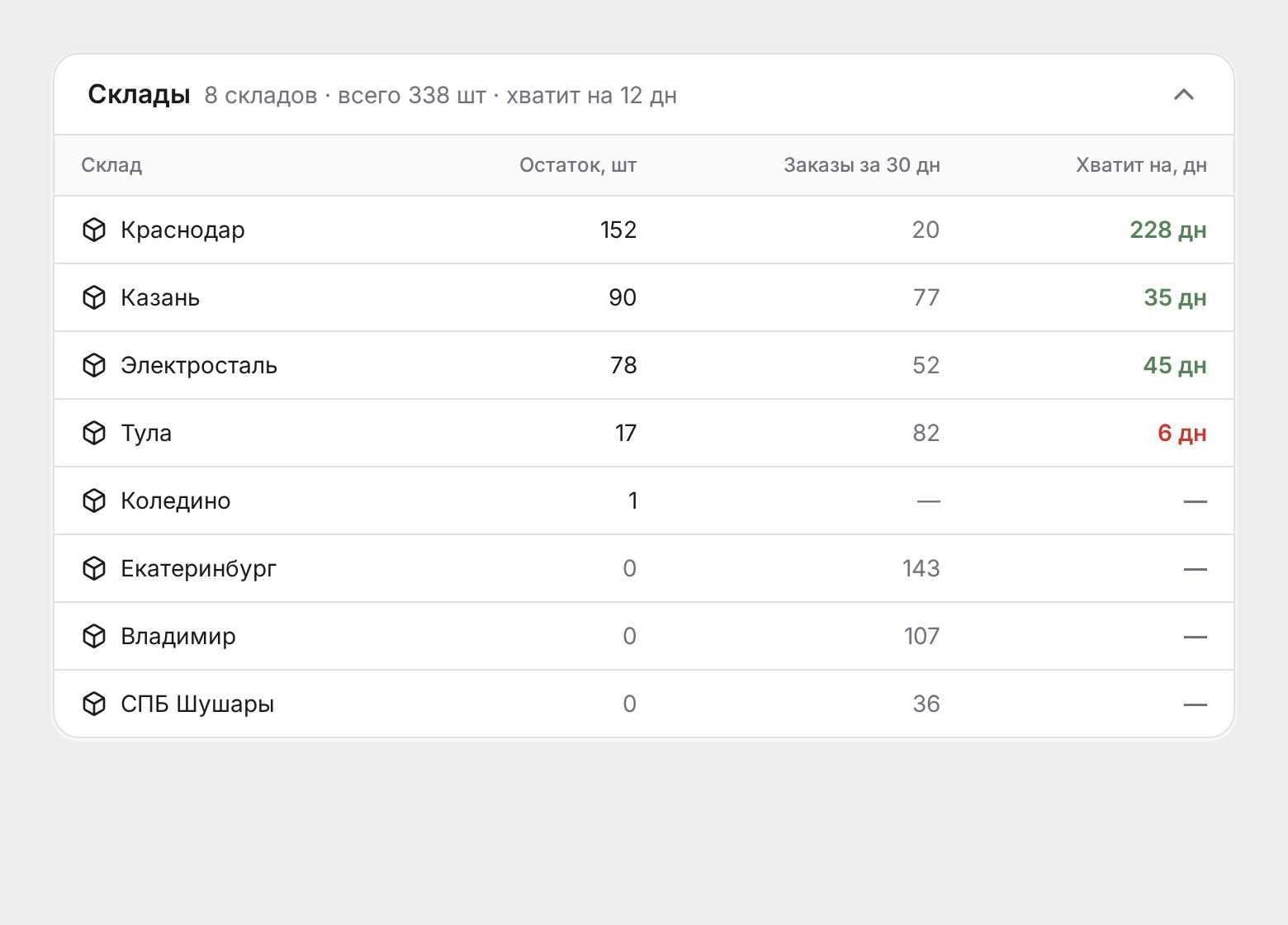This screenshot has height=925, width=1288.
Task: Click the warehouse icon beside Электросталь
Action: pos(94,365)
